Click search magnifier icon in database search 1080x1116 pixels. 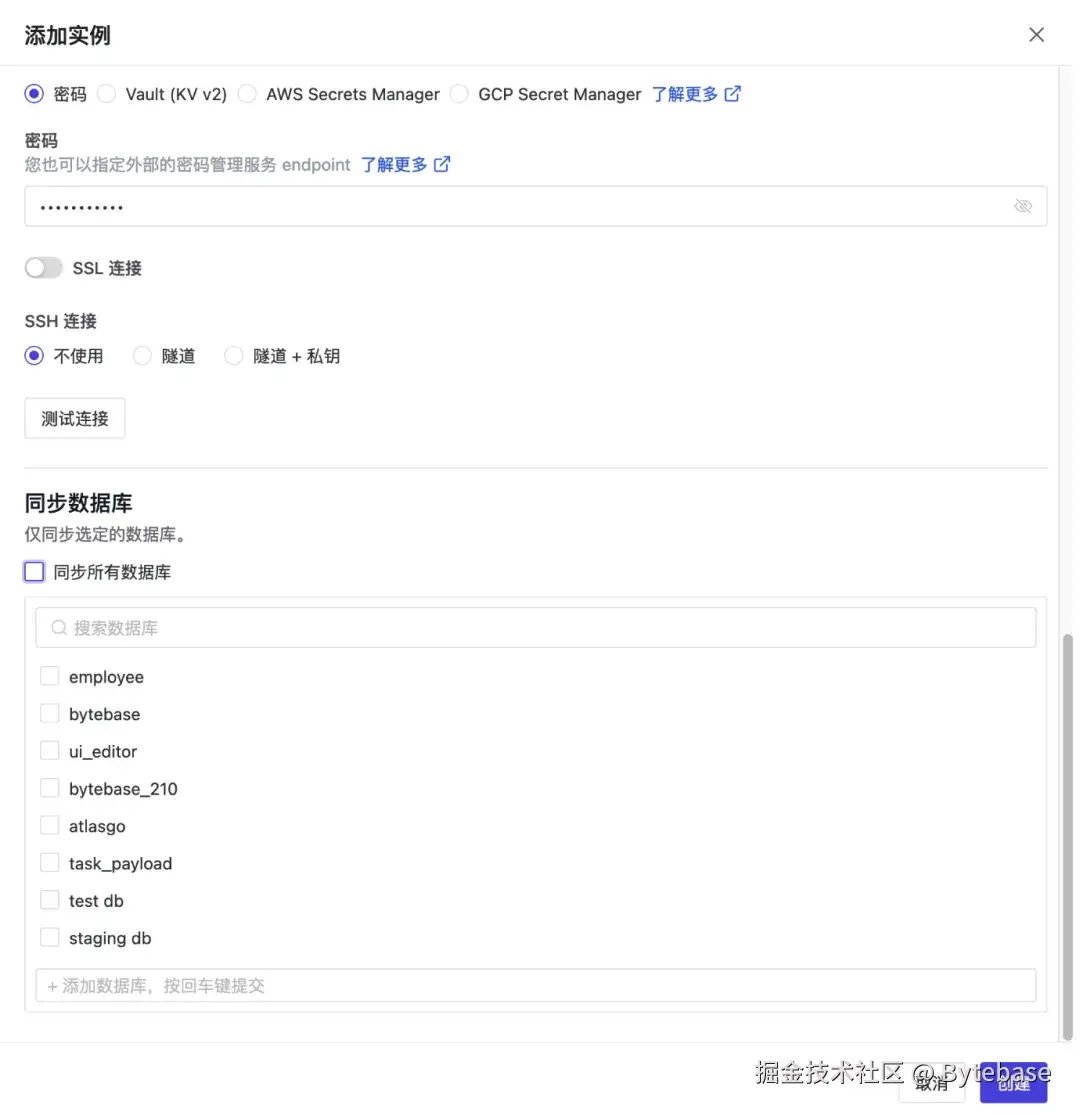pos(59,628)
